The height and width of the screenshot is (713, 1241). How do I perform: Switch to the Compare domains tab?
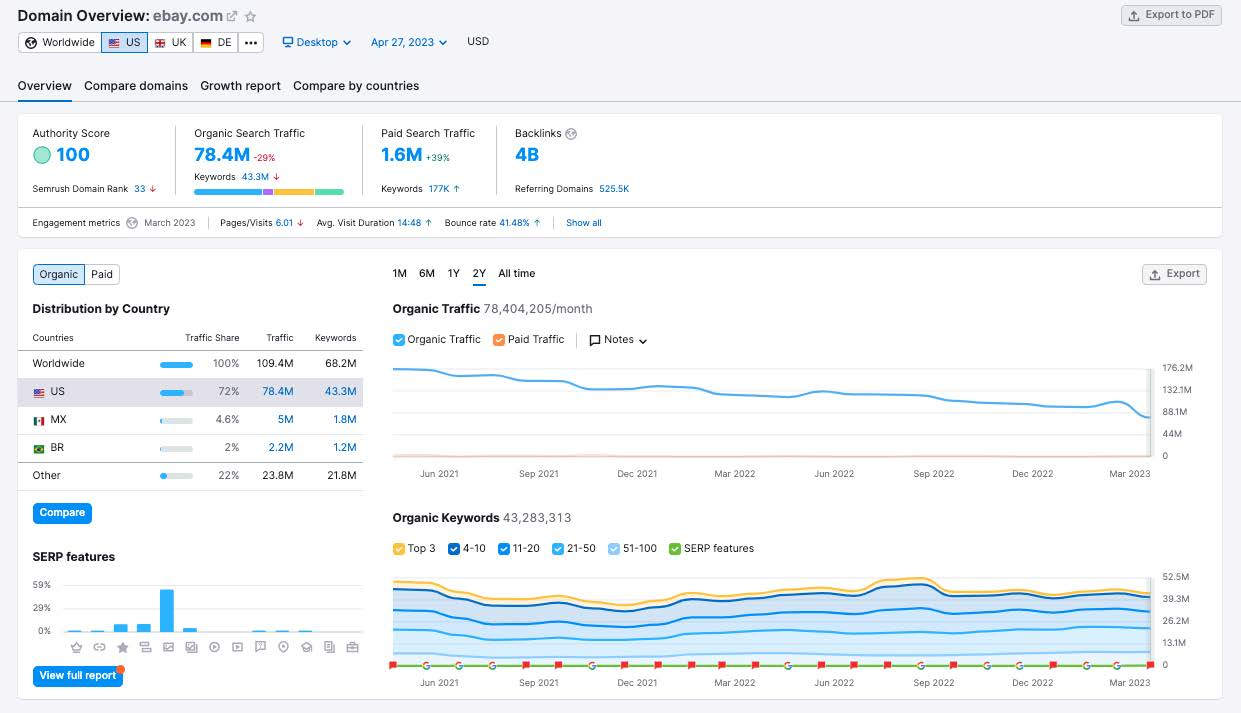(x=136, y=86)
